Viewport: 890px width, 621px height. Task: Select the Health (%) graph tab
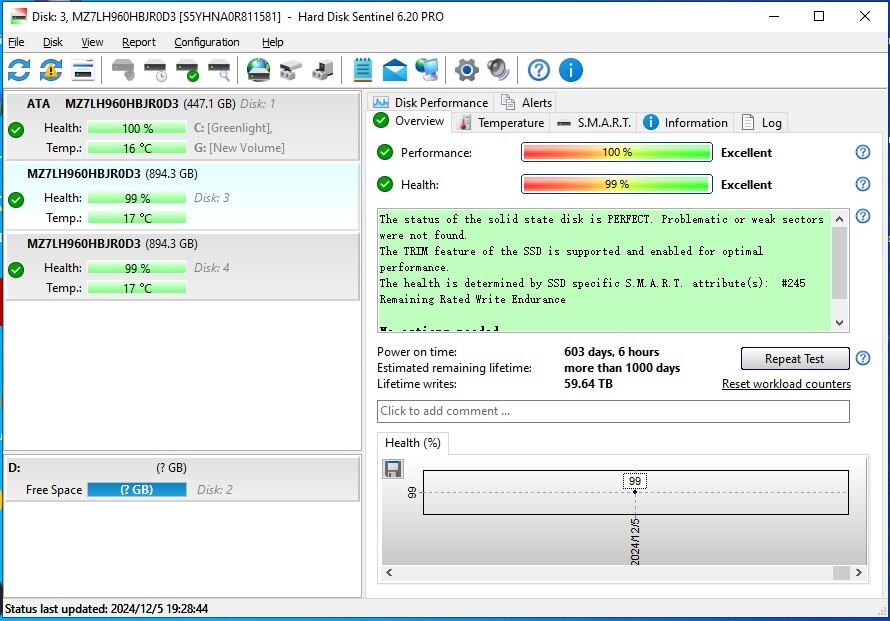413,443
